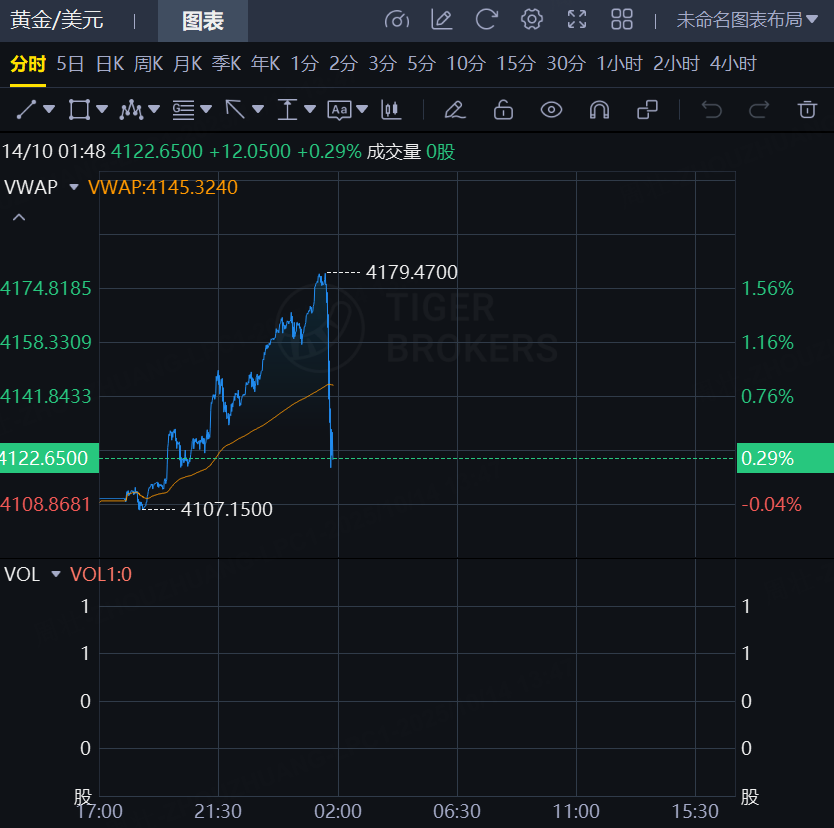The height and width of the screenshot is (828, 834).
Task: Open the multi-chart grid layout icon
Action: click(x=622, y=19)
